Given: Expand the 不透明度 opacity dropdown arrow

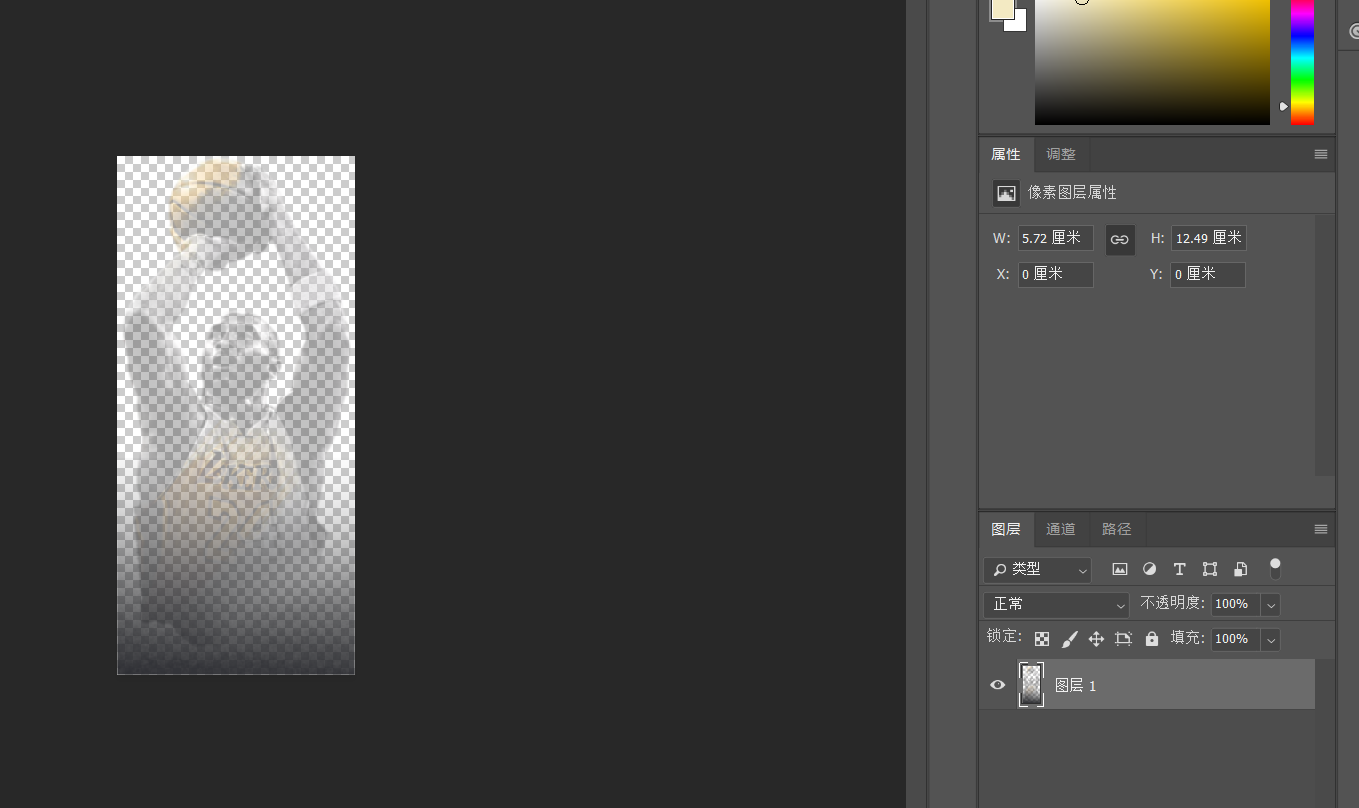Looking at the screenshot, I should point(1270,604).
